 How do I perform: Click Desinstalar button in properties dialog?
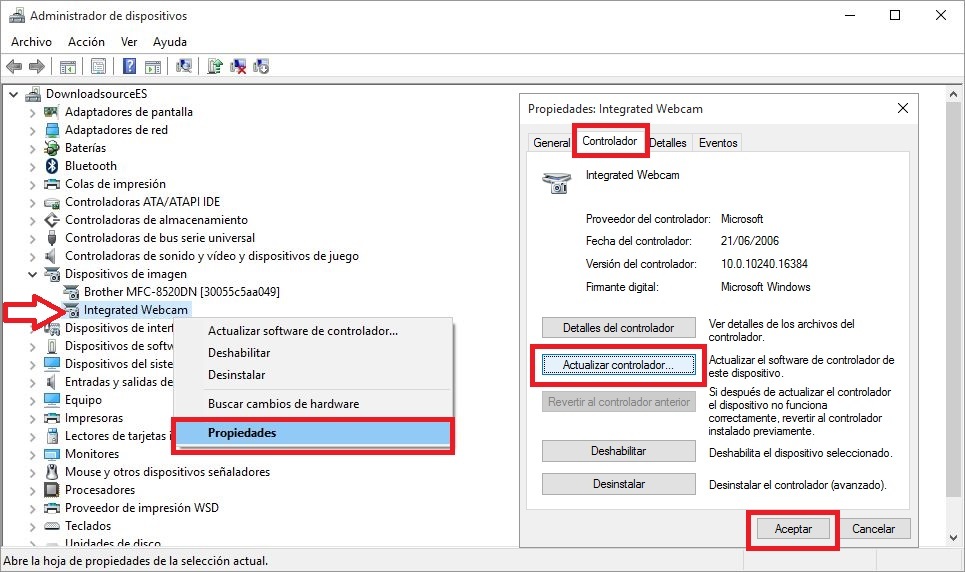(x=619, y=484)
